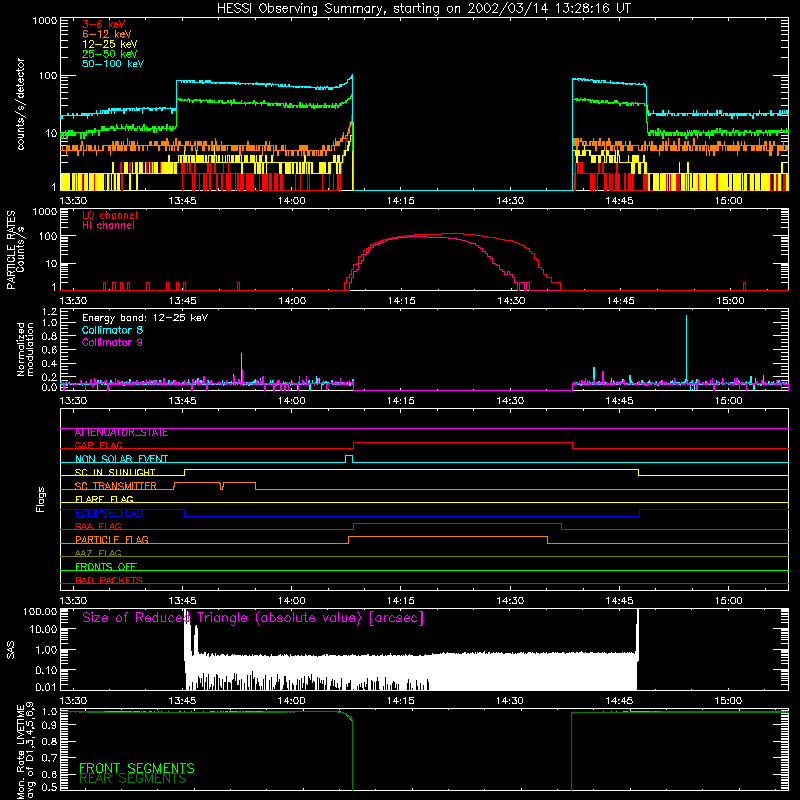Select the green 25-50 keV legend entry
Screen dimensions: 800x800
point(110,54)
